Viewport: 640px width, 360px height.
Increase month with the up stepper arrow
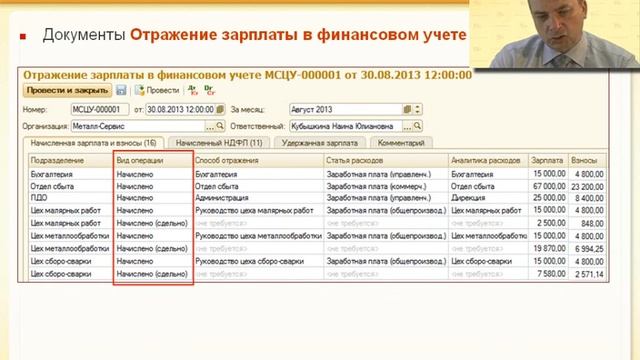[417, 107]
